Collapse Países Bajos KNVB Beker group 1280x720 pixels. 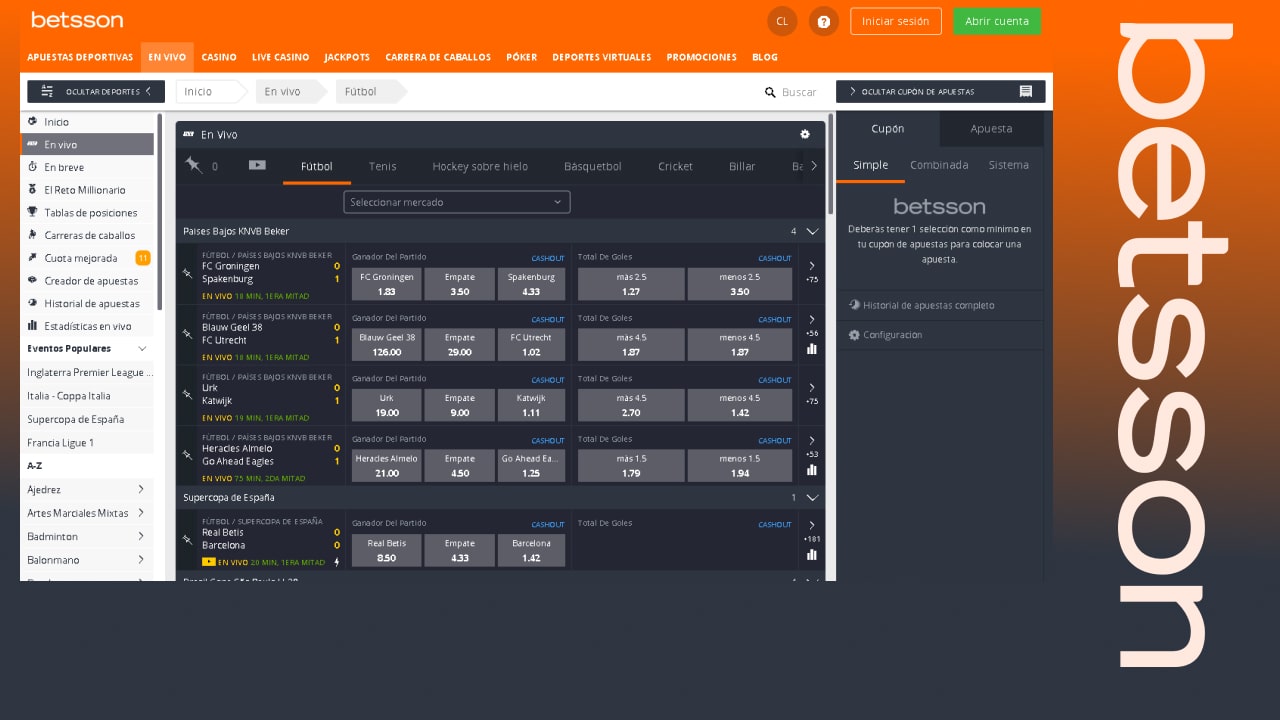tap(812, 231)
